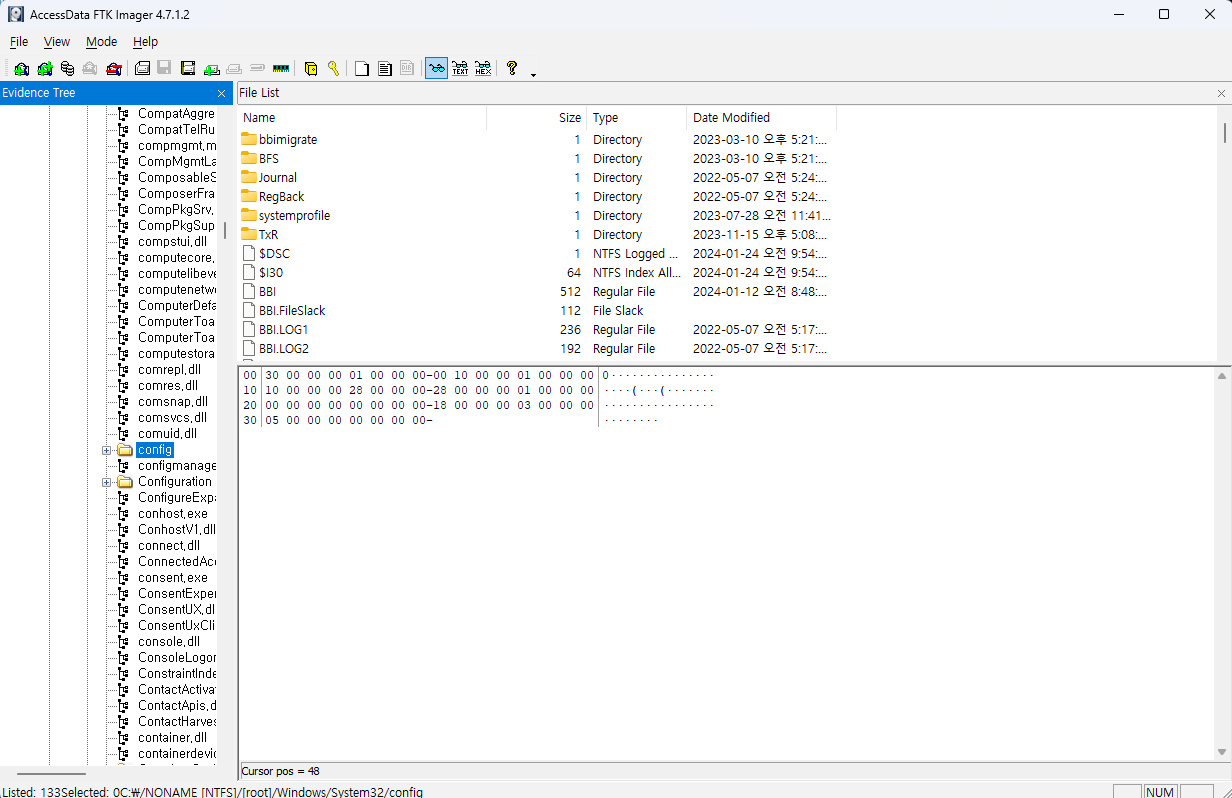Image resolution: width=1232 pixels, height=798 pixels.
Task: Click the hex viewer scroll down arrow
Action: click(x=1221, y=752)
